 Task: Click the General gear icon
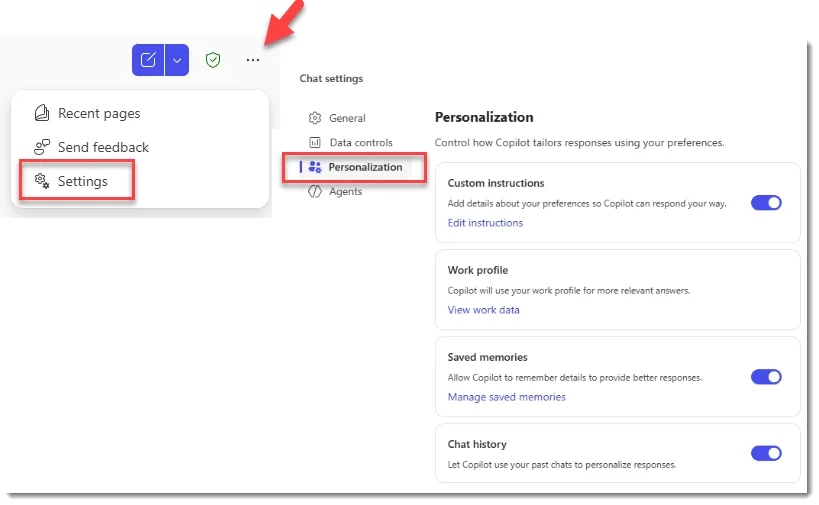pos(315,118)
